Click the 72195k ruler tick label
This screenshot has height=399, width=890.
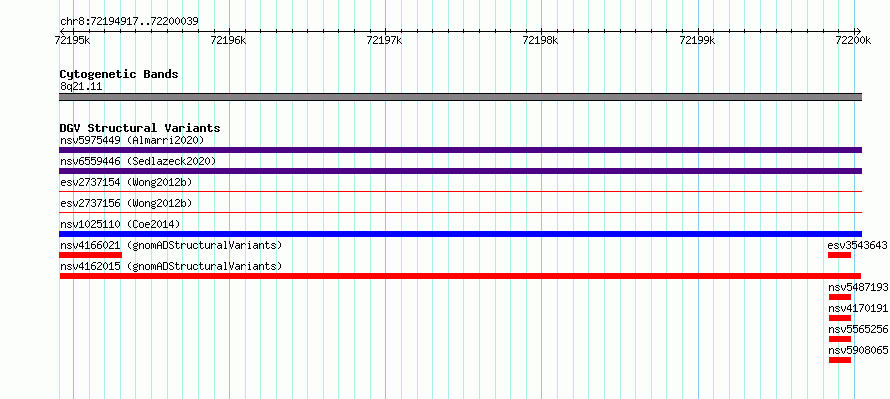tap(73, 40)
